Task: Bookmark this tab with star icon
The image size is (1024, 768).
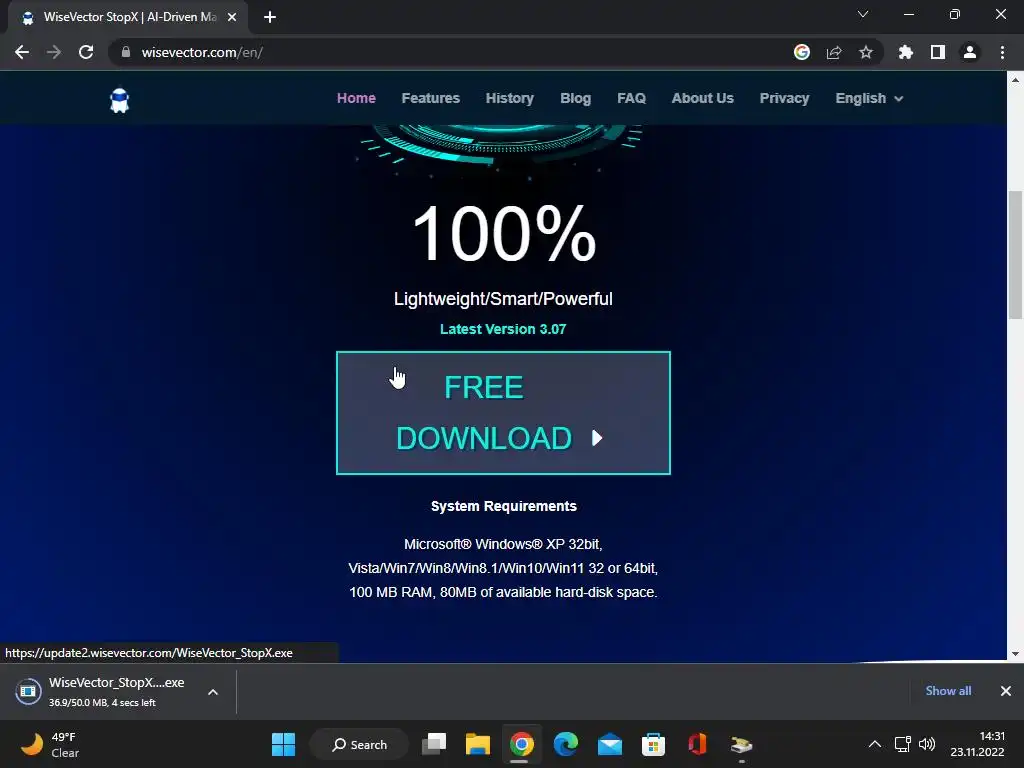Action: [866, 52]
